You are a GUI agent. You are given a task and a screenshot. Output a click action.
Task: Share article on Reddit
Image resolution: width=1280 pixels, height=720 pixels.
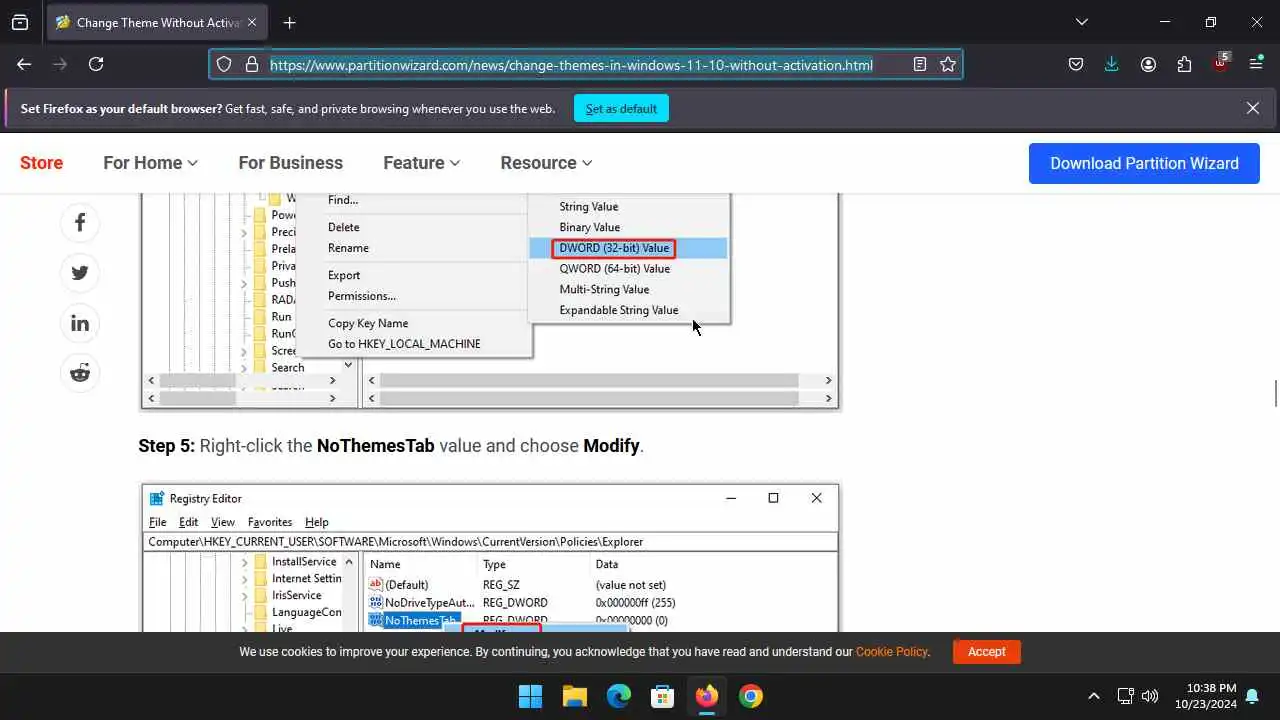(80, 373)
